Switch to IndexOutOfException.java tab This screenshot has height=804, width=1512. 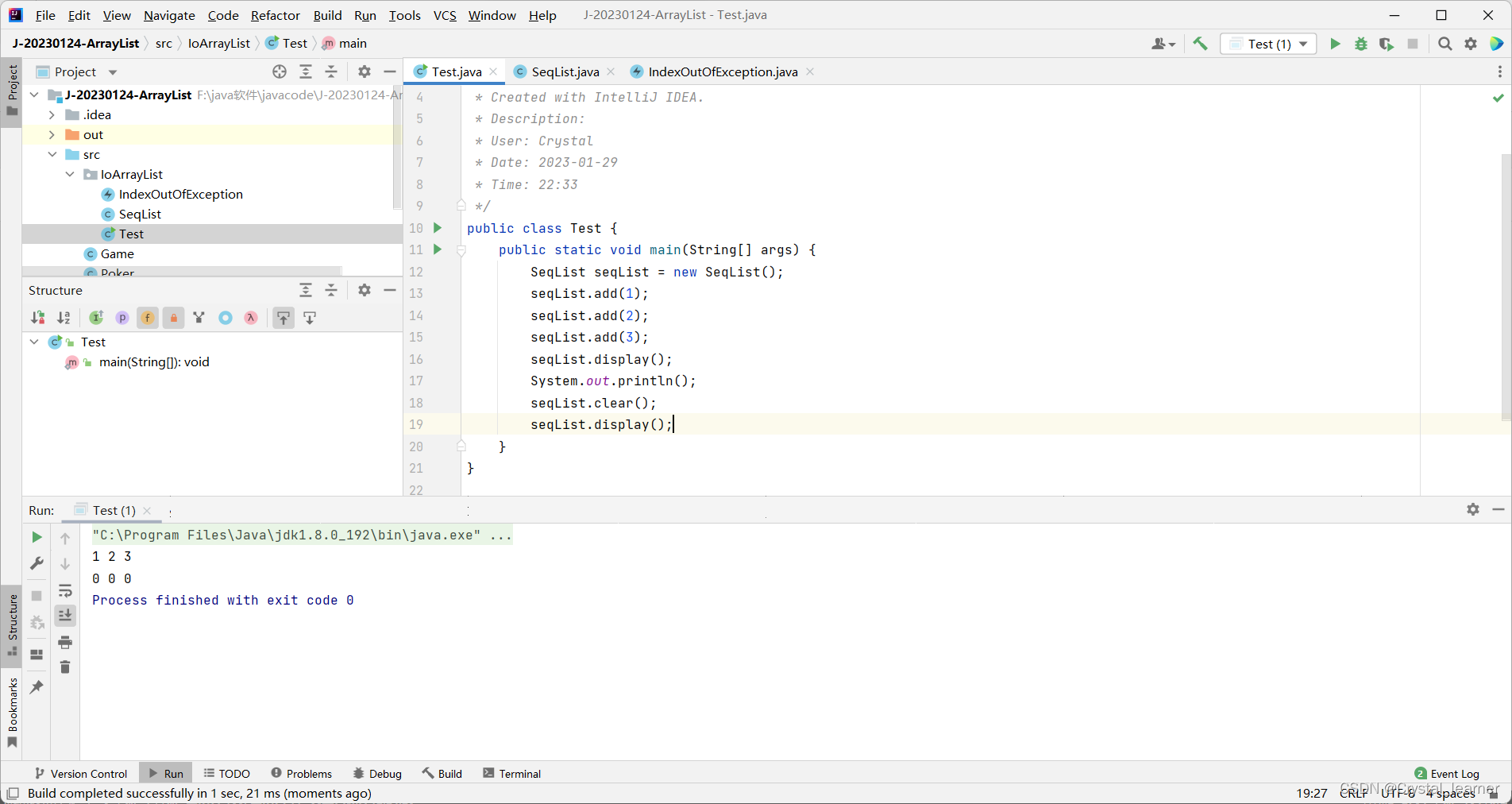click(723, 72)
